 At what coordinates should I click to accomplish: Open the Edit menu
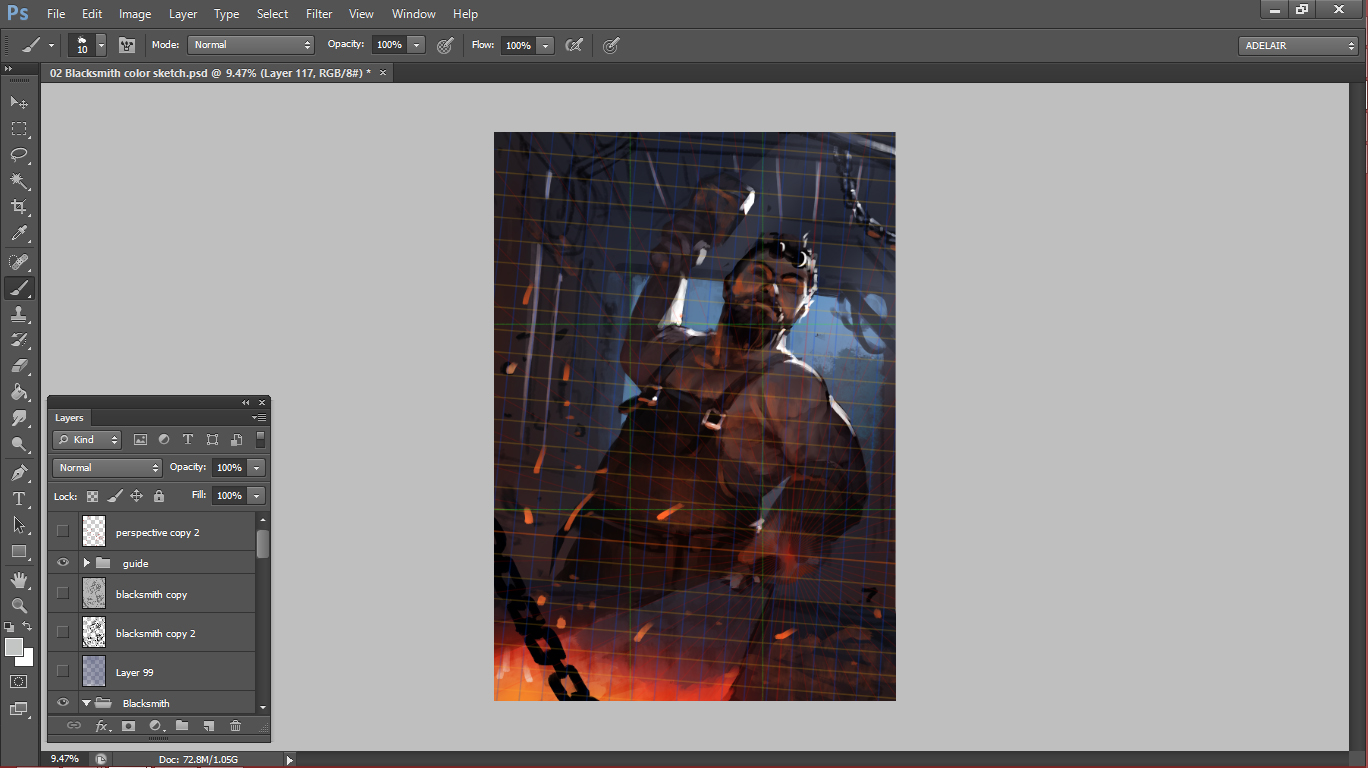[x=92, y=14]
